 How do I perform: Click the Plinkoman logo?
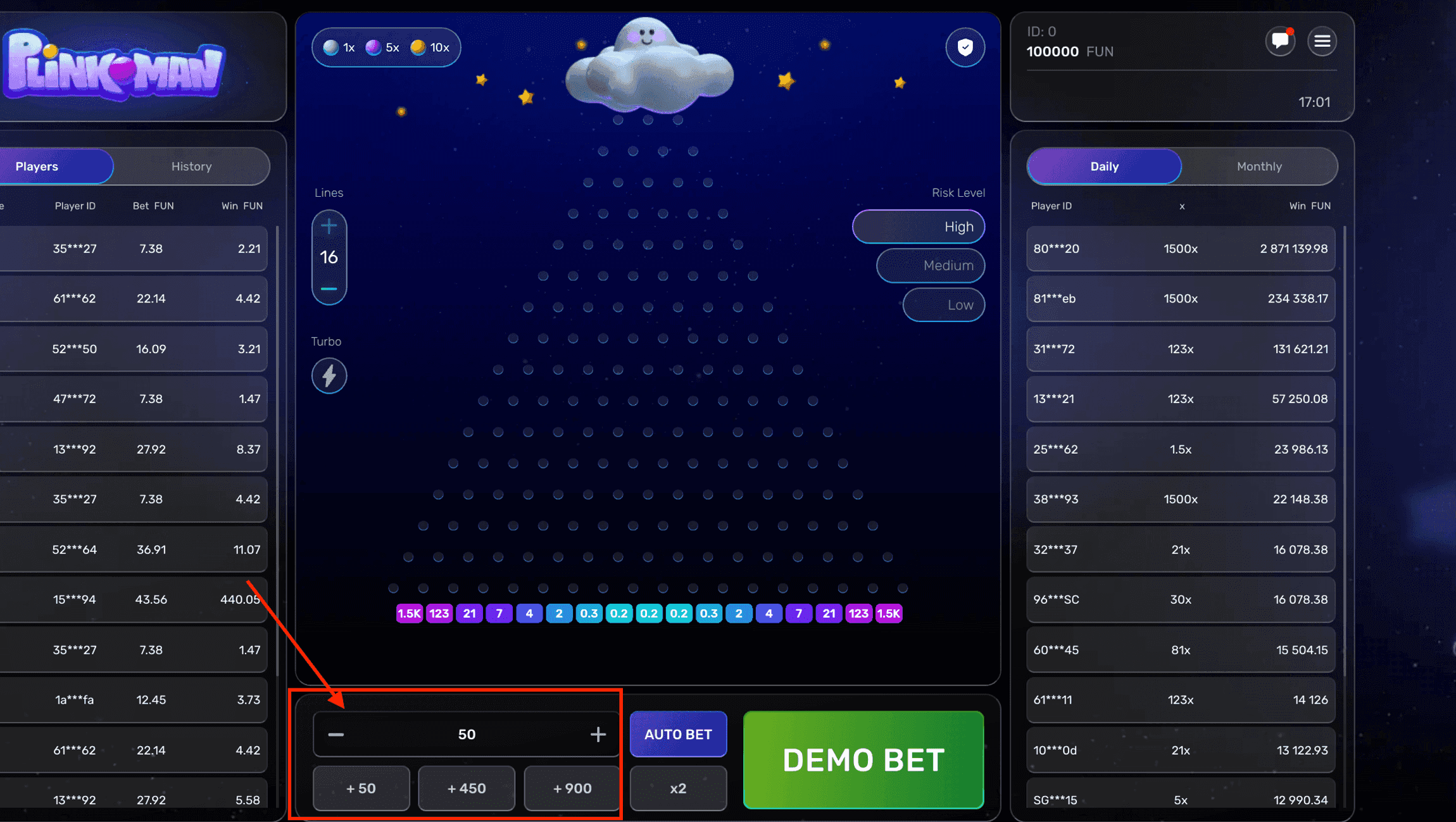pyautogui.click(x=114, y=66)
